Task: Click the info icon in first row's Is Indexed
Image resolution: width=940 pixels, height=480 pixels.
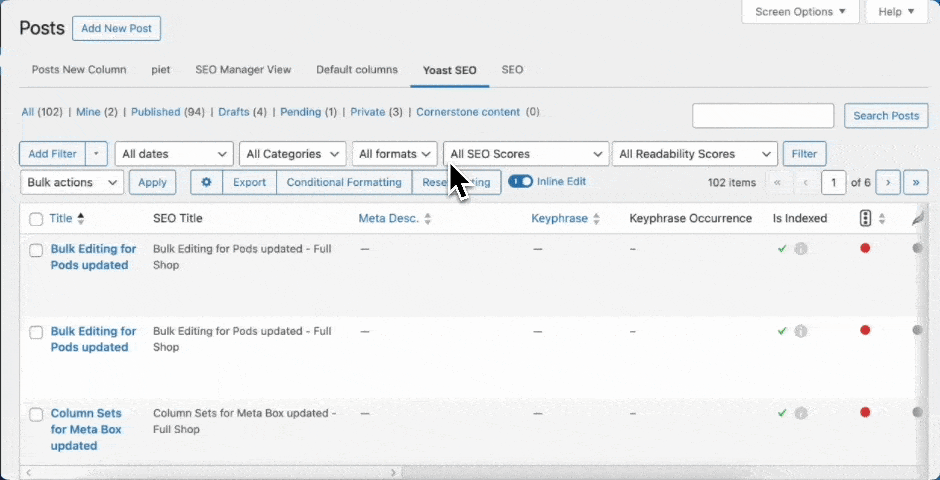Action: [x=800, y=249]
